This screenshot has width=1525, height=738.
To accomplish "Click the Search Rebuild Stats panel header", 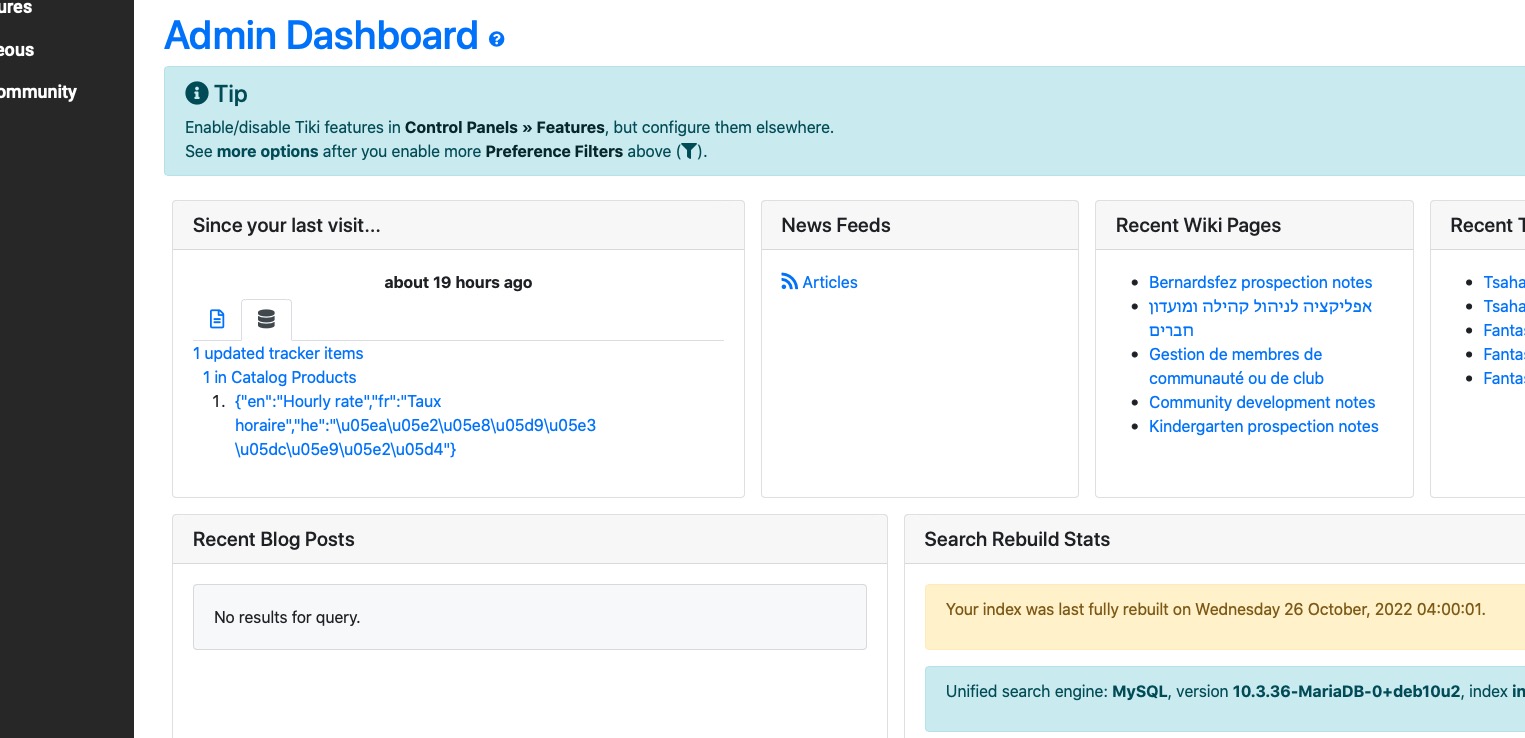I will pyautogui.click(x=1215, y=539).
